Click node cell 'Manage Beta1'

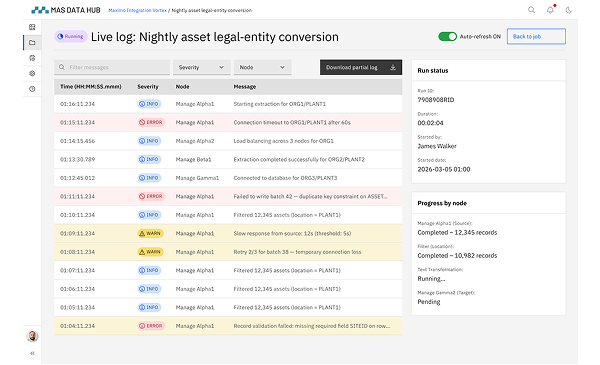click(x=193, y=160)
